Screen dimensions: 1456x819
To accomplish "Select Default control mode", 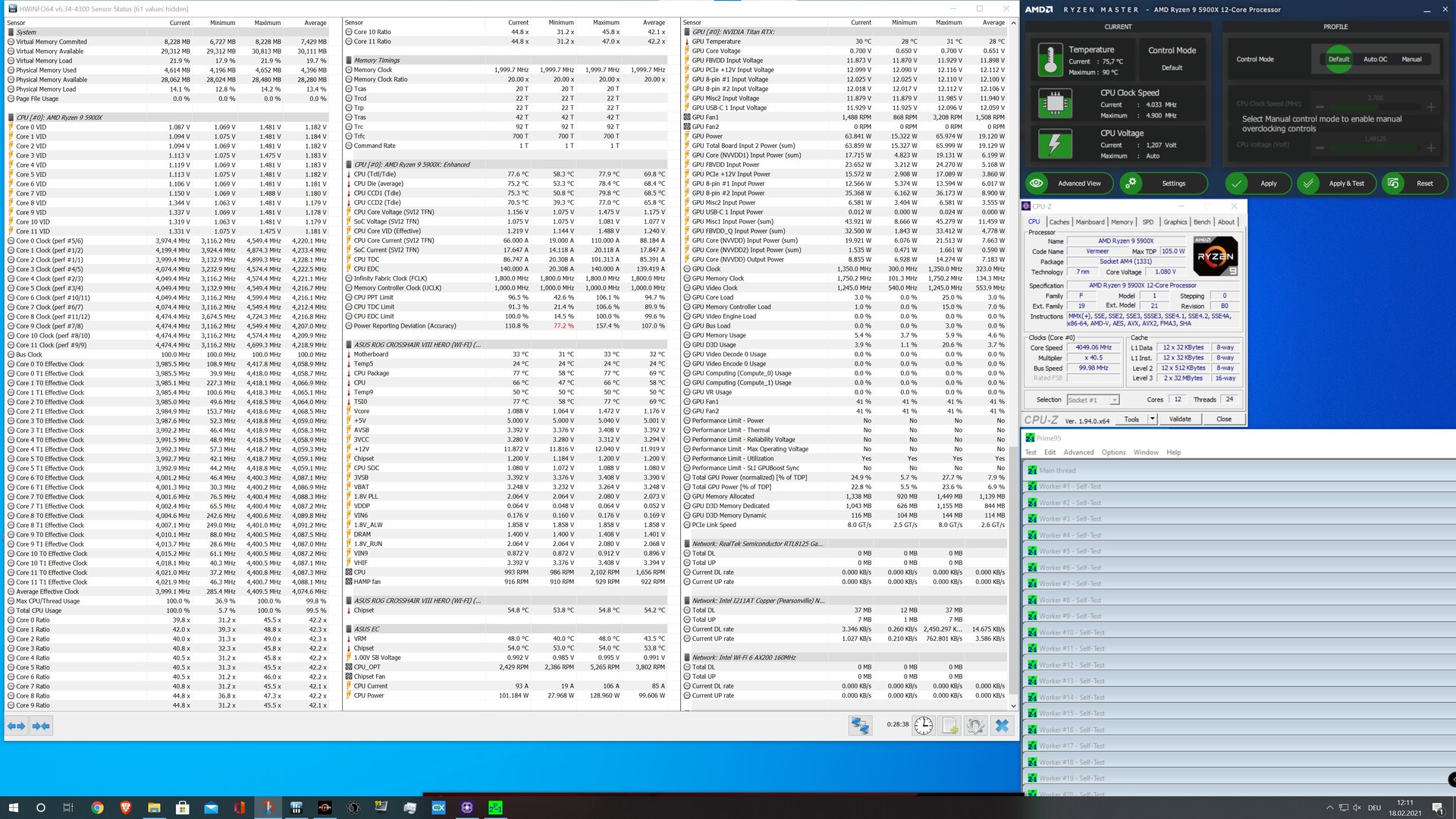I will (x=1338, y=59).
